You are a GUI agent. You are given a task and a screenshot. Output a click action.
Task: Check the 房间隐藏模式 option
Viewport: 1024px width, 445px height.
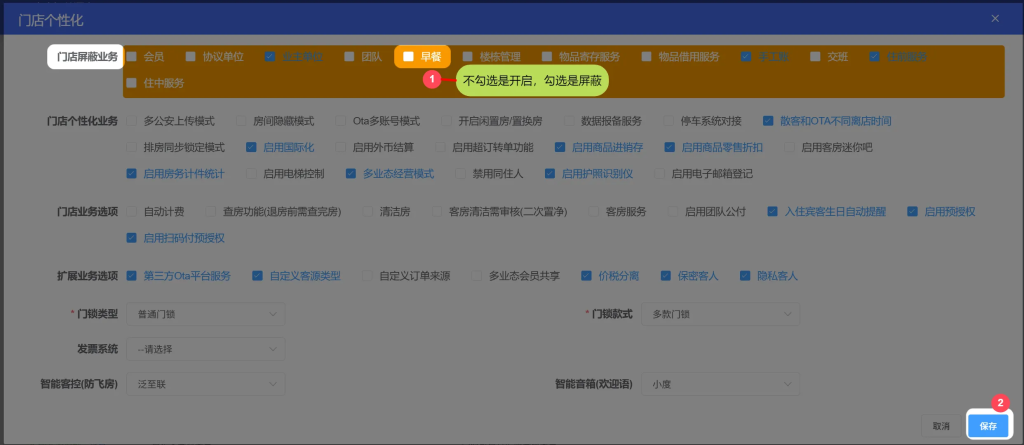[241, 121]
